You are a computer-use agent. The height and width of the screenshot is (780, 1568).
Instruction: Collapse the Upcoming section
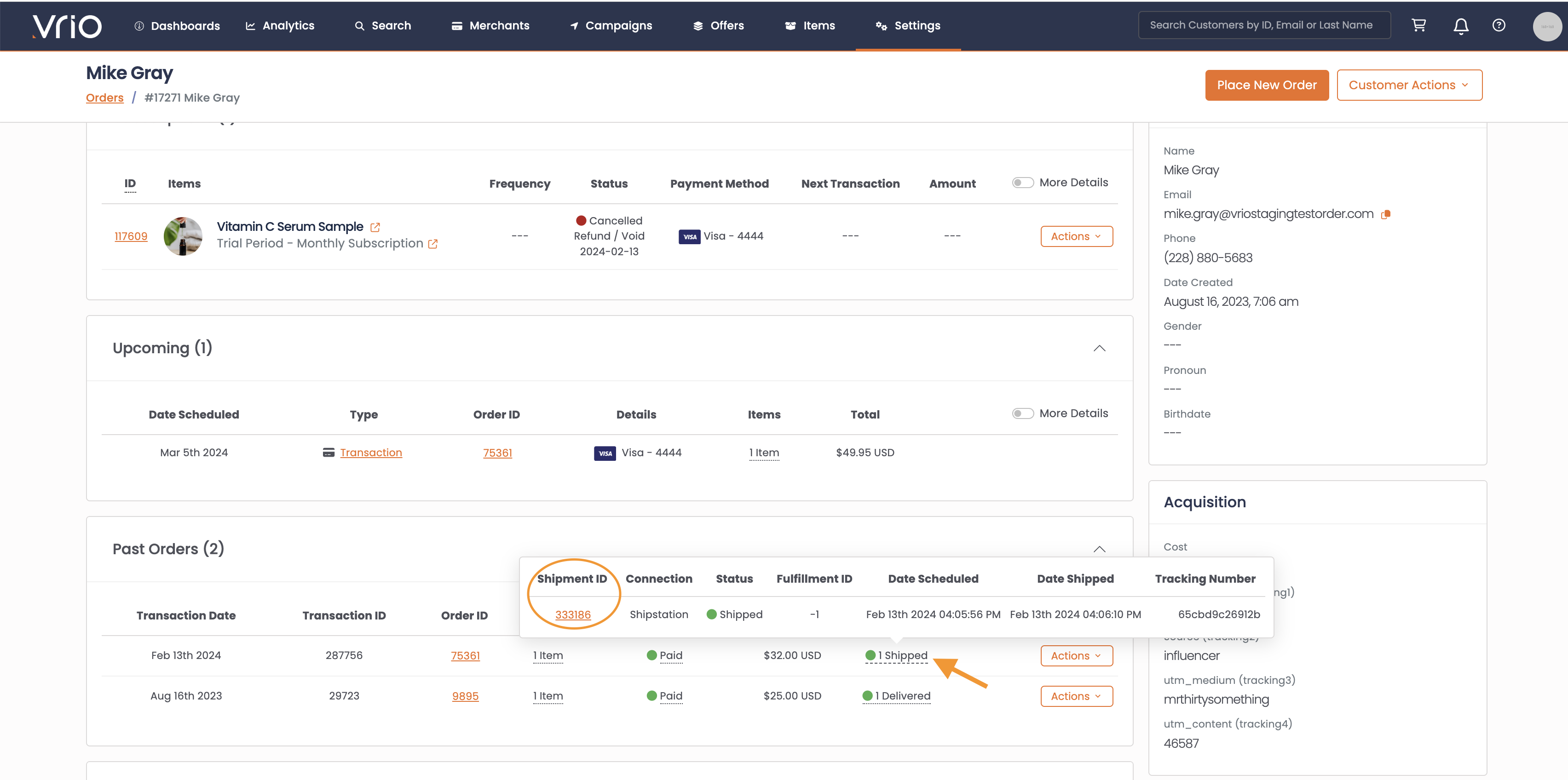pyautogui.click(x=1099, y=348)
